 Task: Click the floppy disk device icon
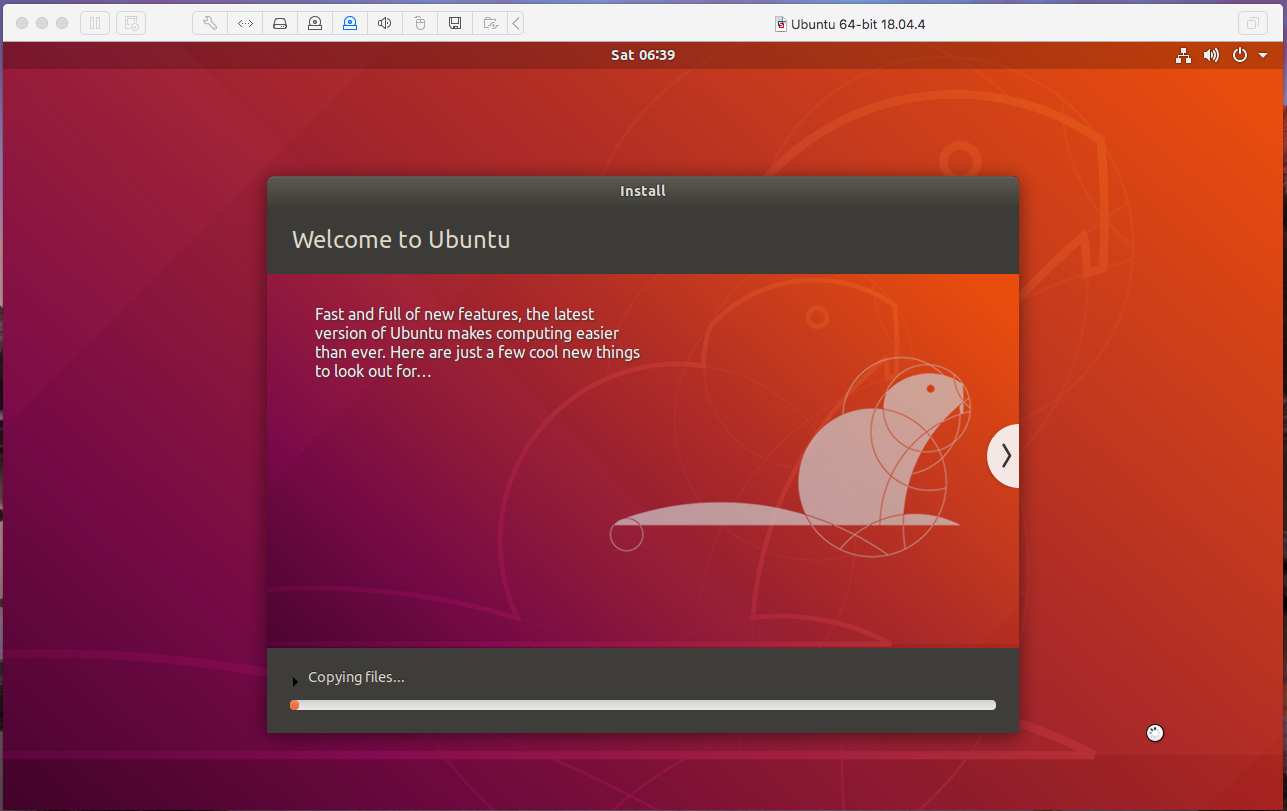point(455,23)
